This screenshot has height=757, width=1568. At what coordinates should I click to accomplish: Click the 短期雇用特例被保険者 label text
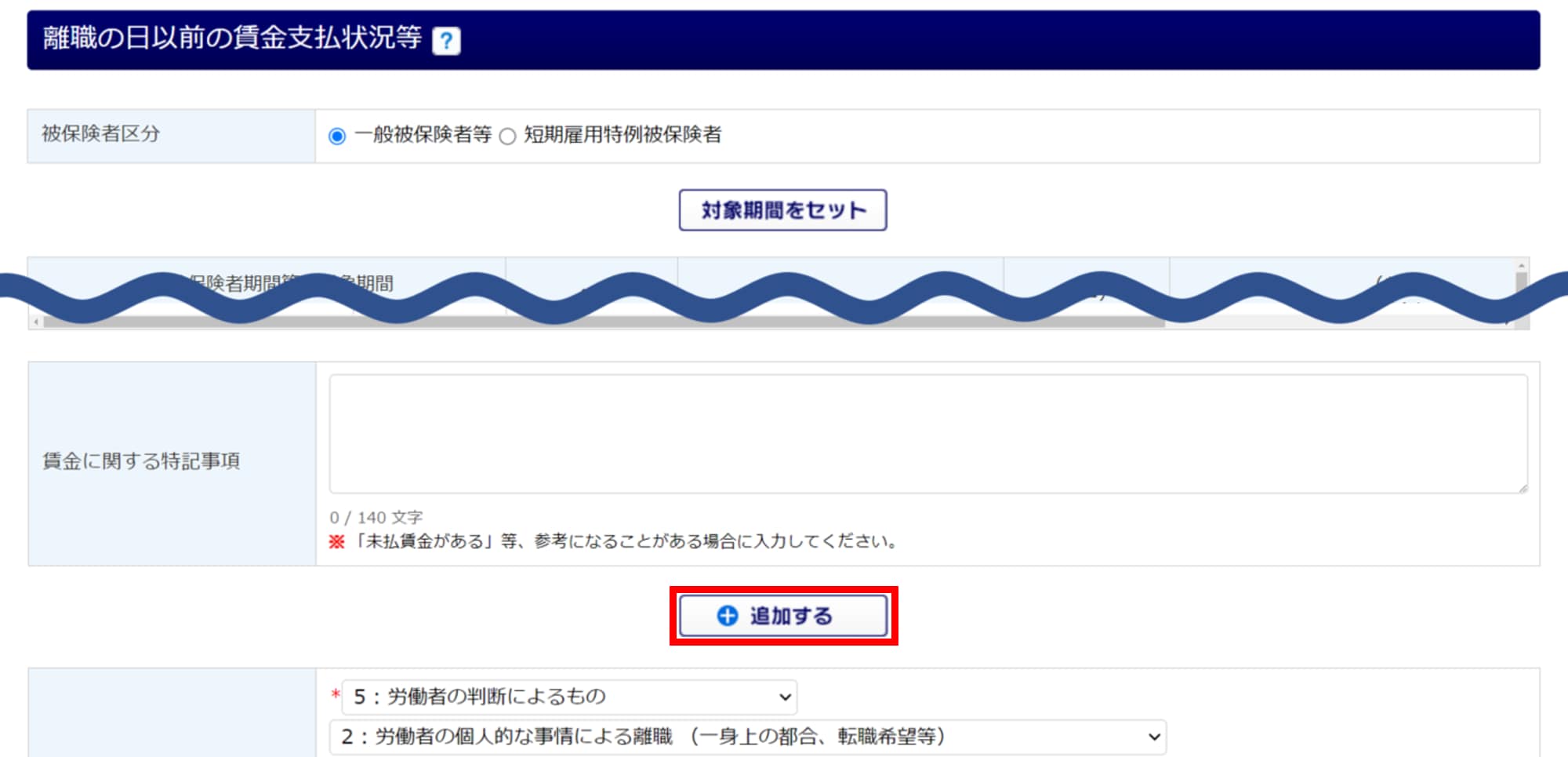[622, 135]
